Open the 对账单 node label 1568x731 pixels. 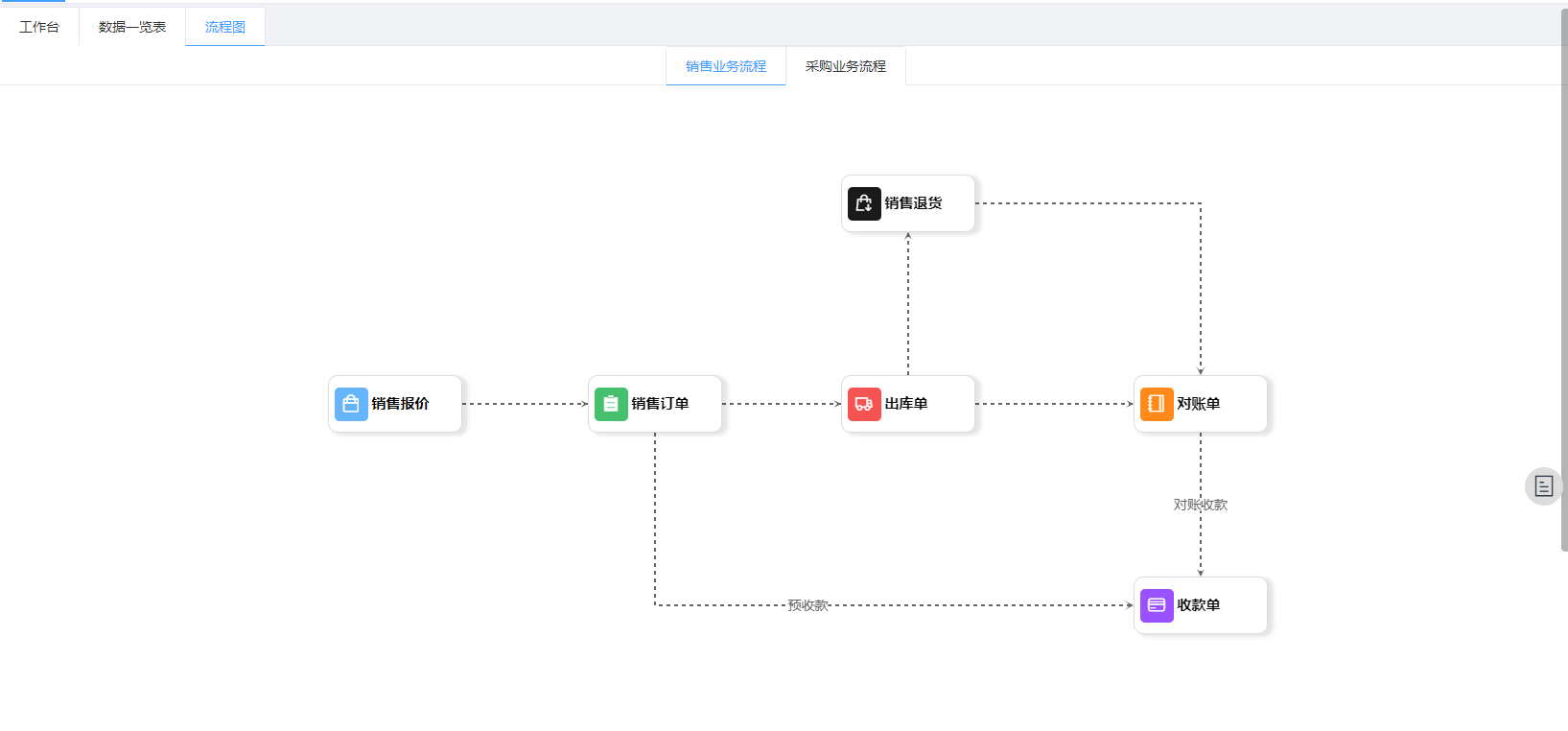(x=1199, y=404)
